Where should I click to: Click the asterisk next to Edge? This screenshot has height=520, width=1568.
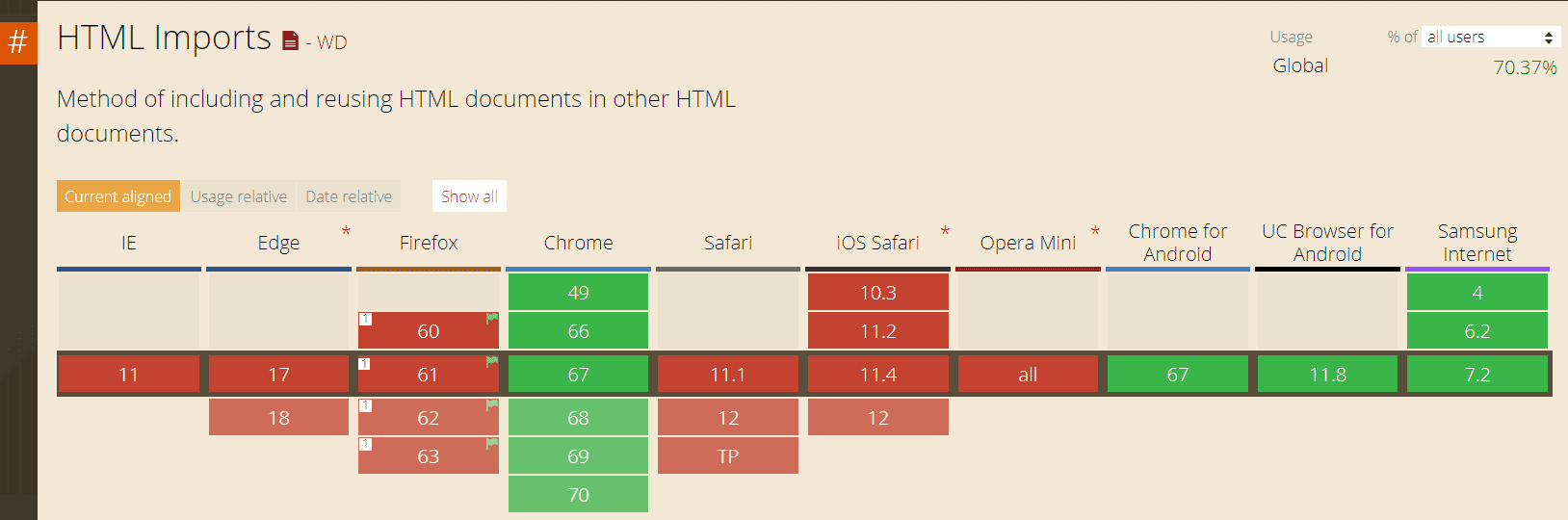point(346,231)
